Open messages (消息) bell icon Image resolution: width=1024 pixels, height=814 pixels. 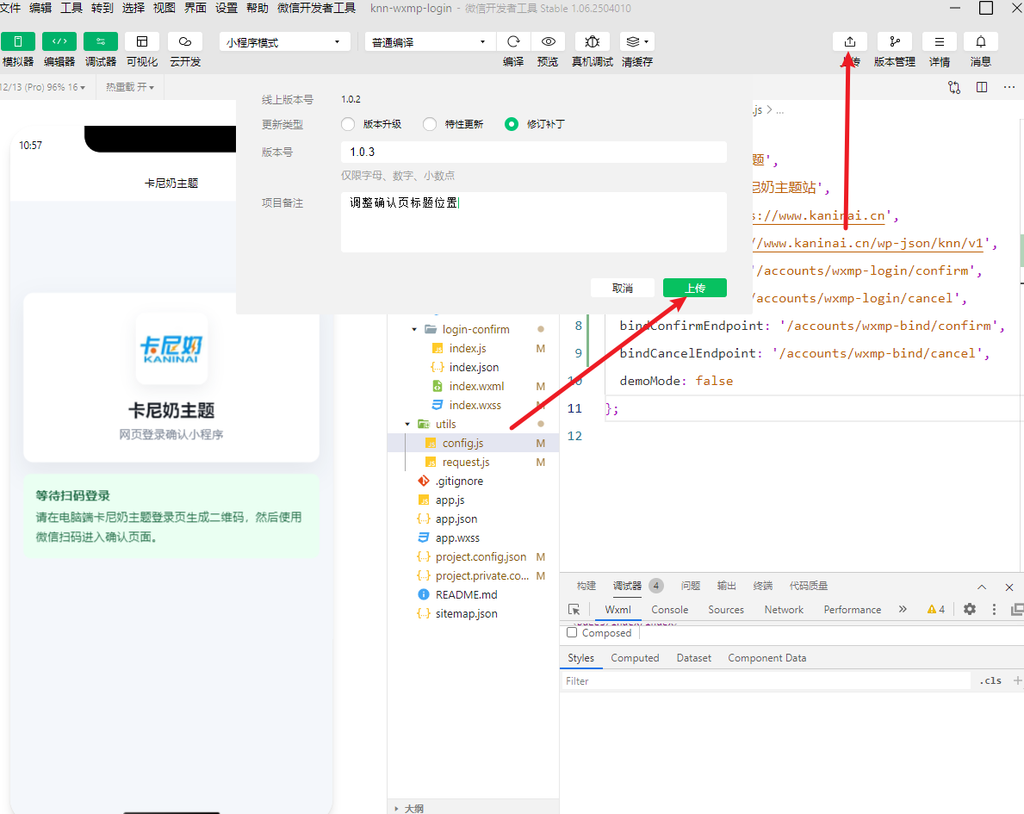pos(981,41)
